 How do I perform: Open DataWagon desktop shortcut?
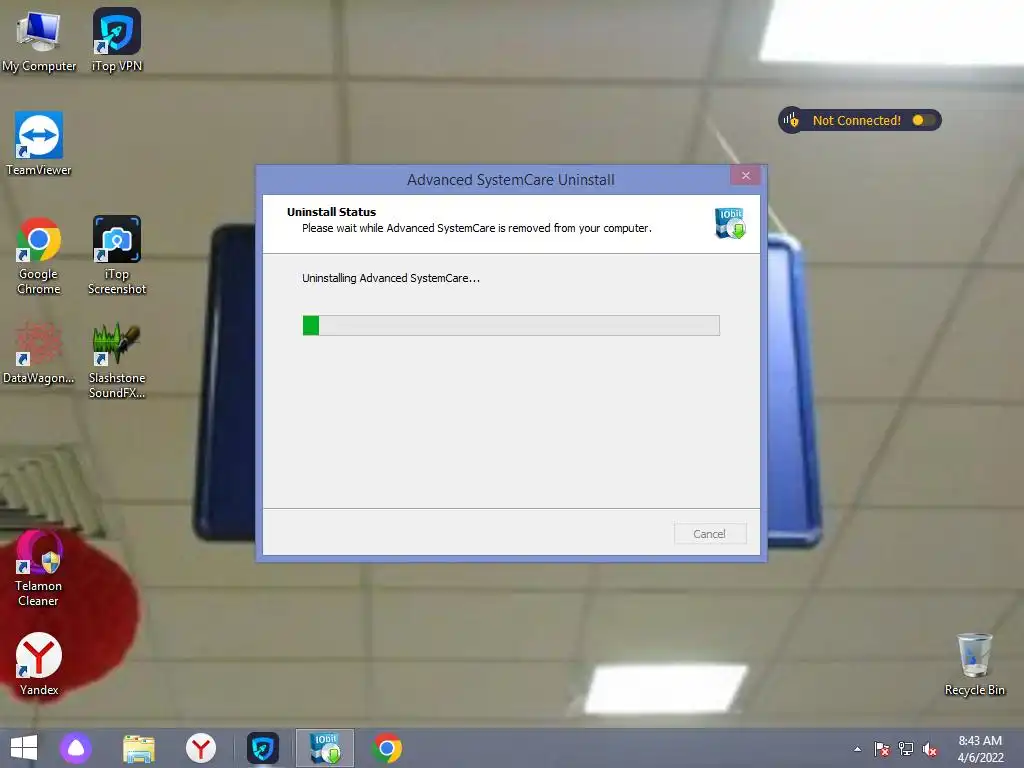(x=39, y=353)
